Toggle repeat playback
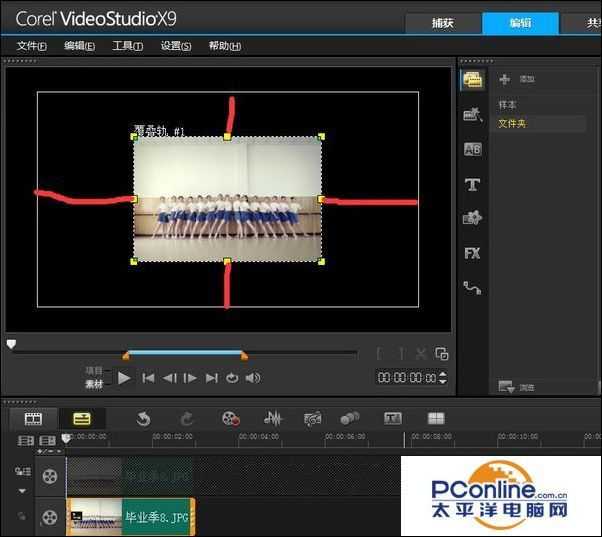Viewport: 602px width, 537px height. tap(232, 378)
